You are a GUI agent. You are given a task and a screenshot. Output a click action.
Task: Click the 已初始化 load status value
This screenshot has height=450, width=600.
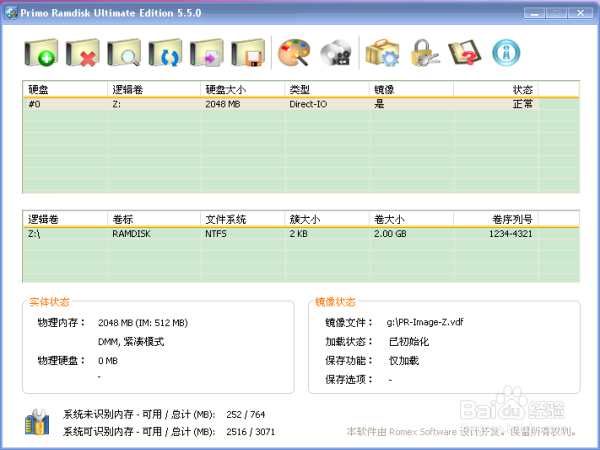coord(409,341)
